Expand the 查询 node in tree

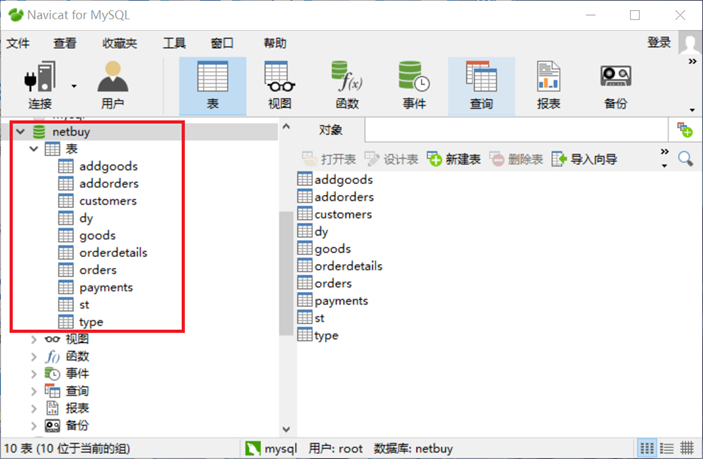point(34,391)
